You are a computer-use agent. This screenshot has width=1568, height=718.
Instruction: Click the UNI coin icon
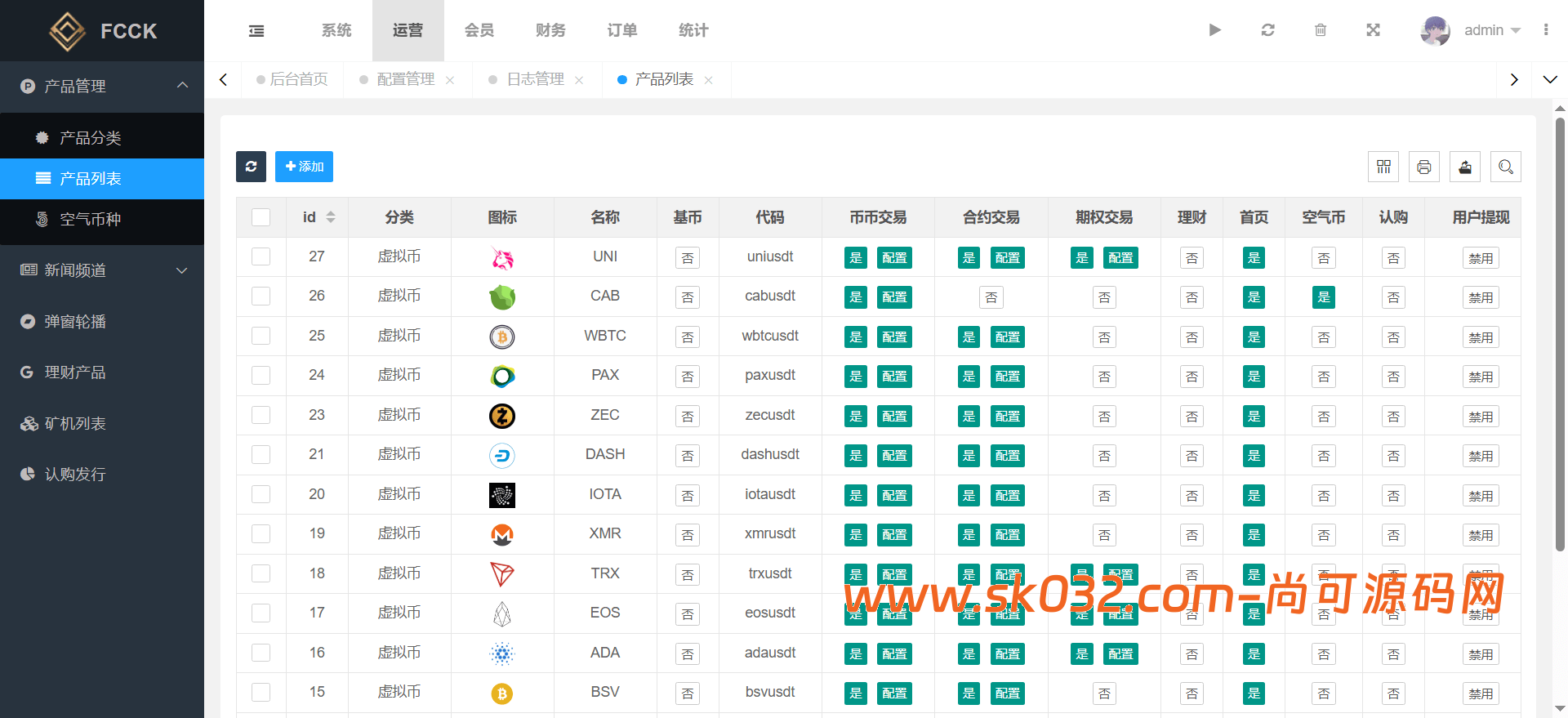(x=502, y=258)
